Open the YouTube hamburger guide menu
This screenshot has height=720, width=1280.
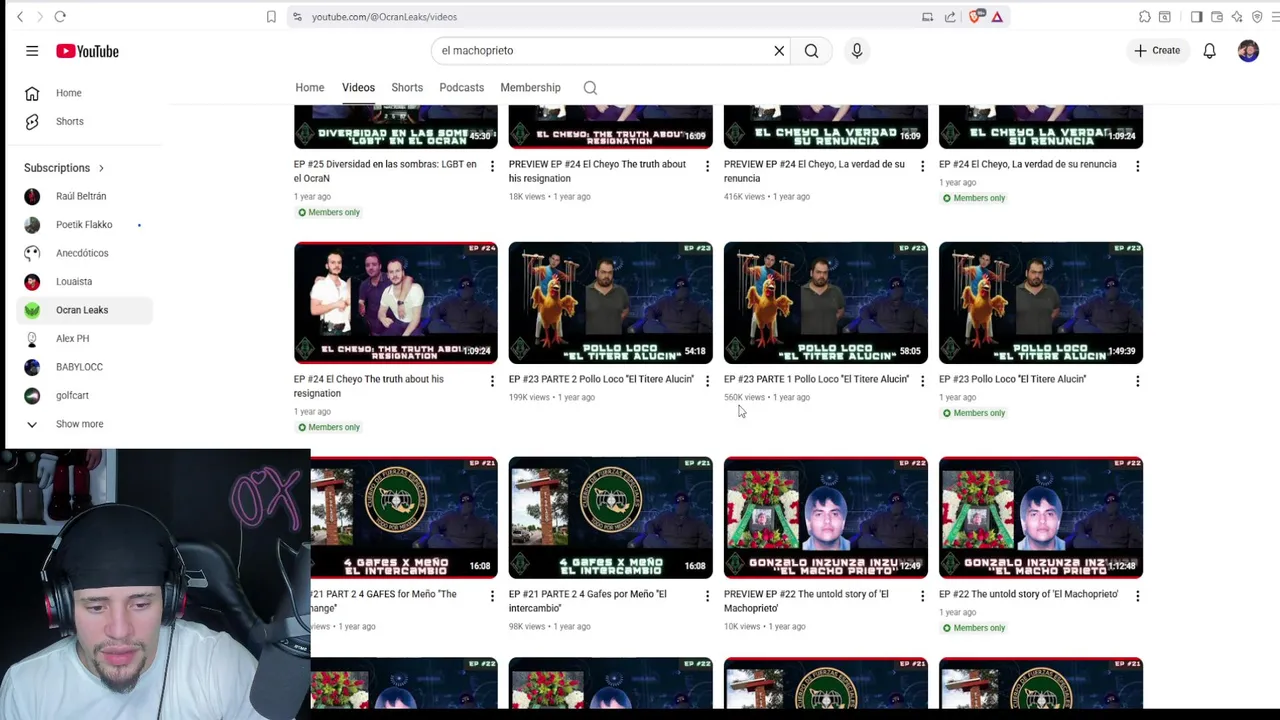point(32,51)
